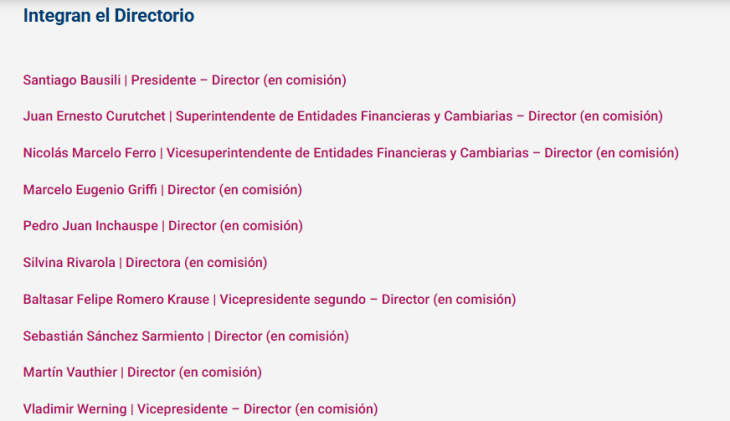The image size is (730, 421).
Task: Open Juan Ernesto Curutchet's profile link
Action: coord(343,116)
